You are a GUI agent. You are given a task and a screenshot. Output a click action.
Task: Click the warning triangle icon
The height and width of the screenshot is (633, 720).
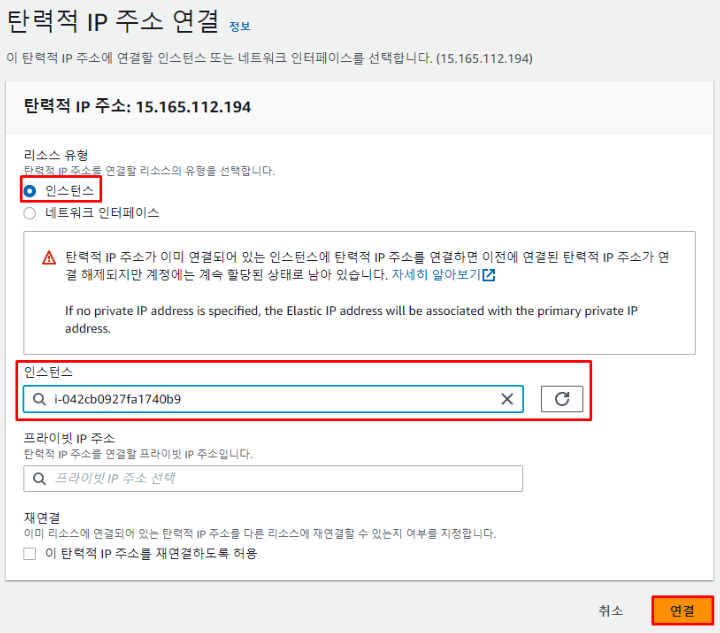(49, 258)
